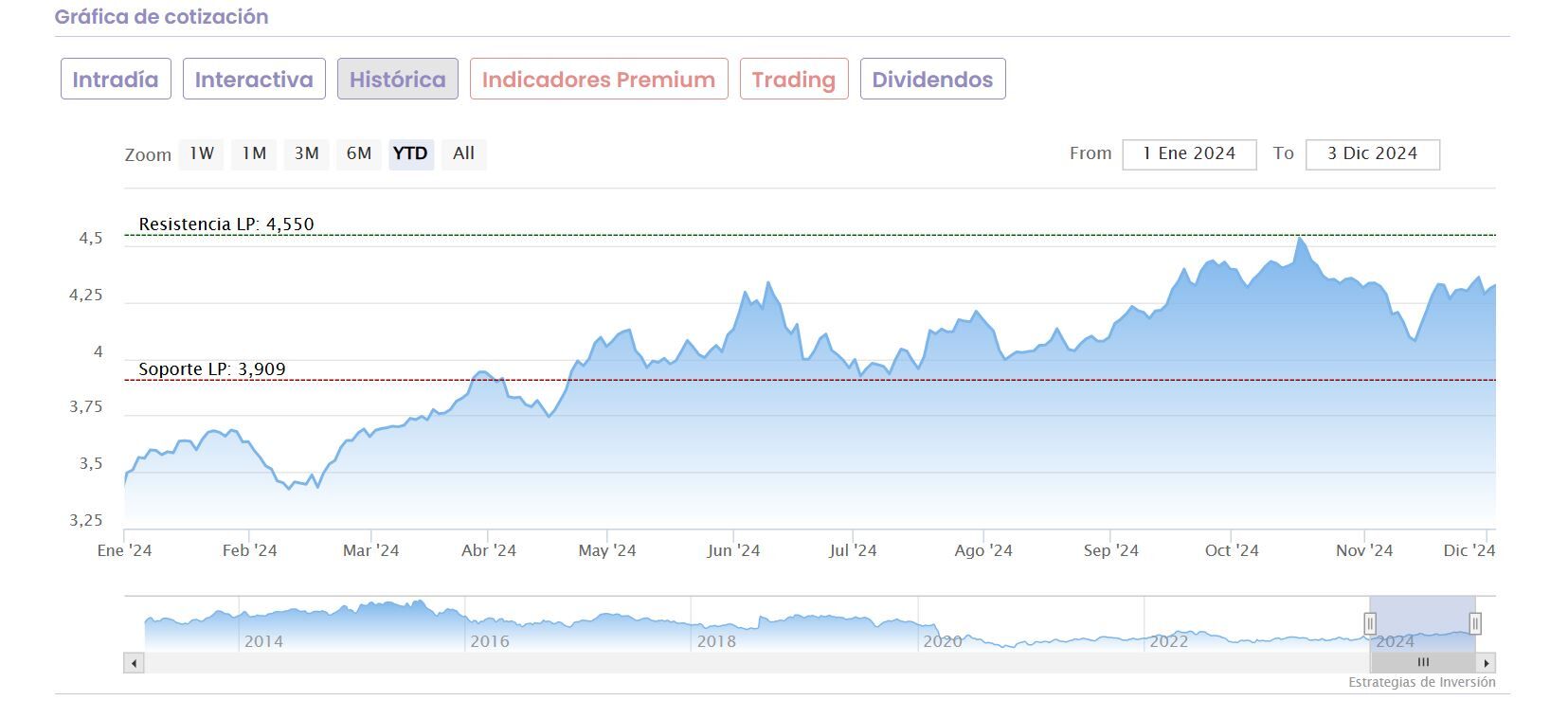This screenshot has height=718, width=1568.
Task: Show All historical data range
Action: pyautogui.click(x=463, y=153)
